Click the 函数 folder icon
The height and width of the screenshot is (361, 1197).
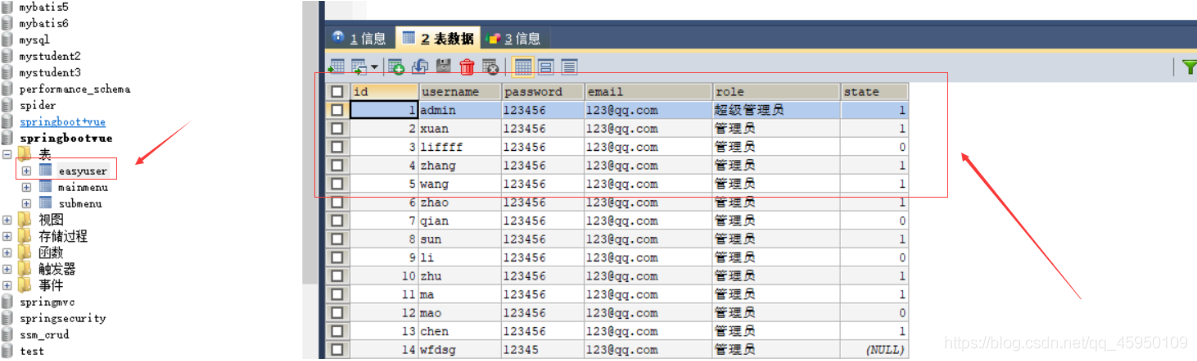pos(24,253)
